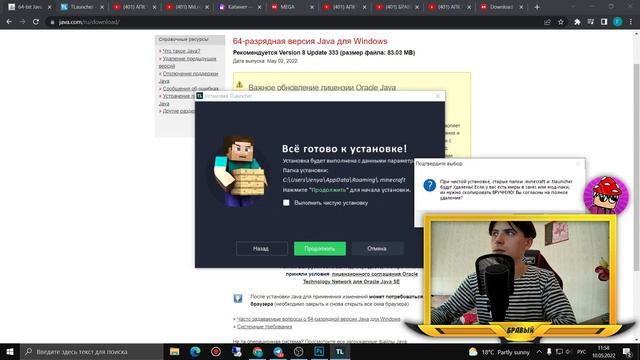Click the share page icon in address bar
Viewport: 640px width, 360px height.
[x=547, y=22]
